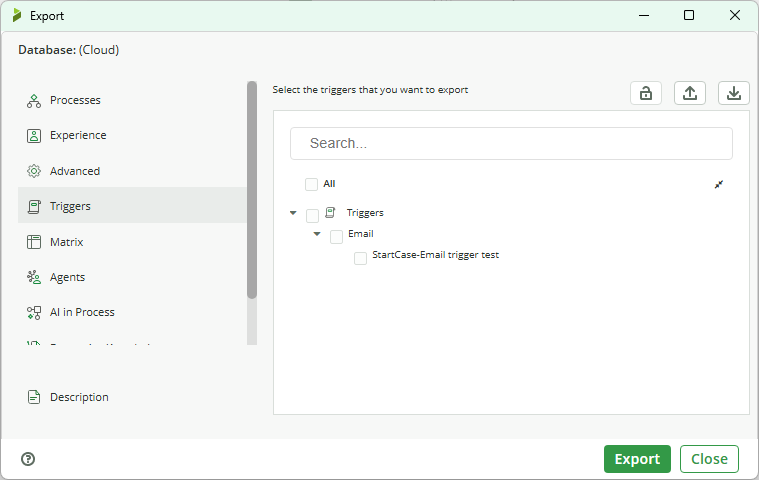
Task: Collapse the Triggers tree node
Action: pos(293,213)
